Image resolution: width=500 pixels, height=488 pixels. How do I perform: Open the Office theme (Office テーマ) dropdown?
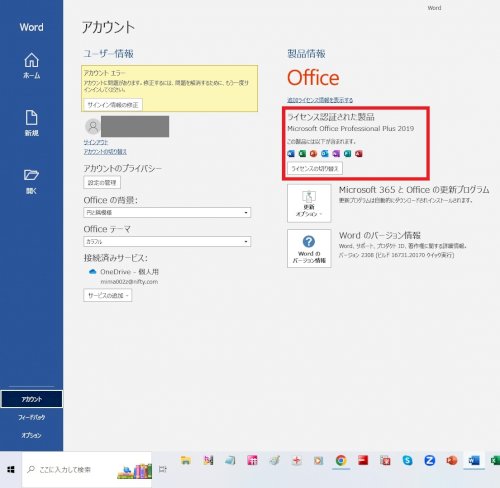(x=167, y=241)
